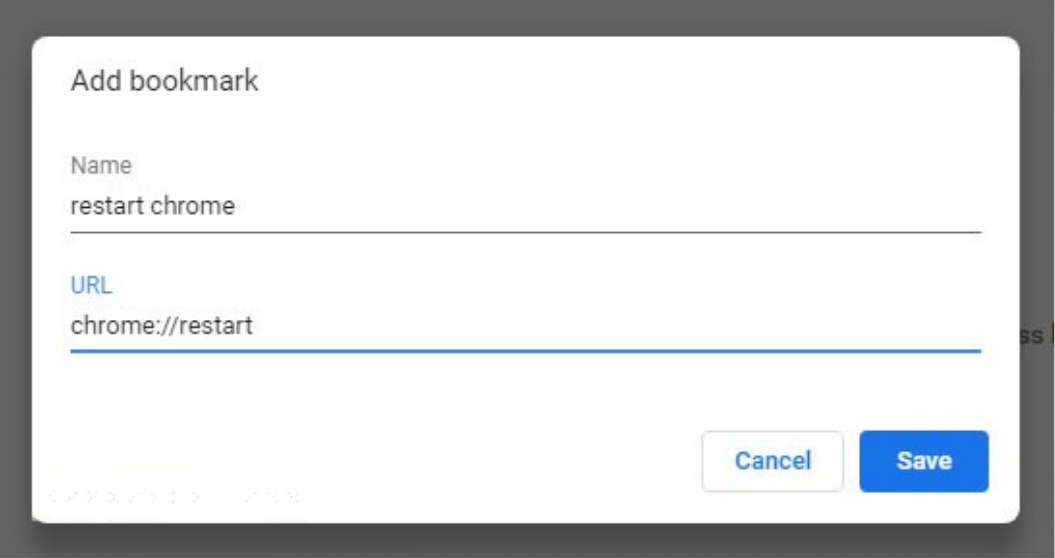
Task: Click the gray underline beneath Name field
Action: click(525, 231)
